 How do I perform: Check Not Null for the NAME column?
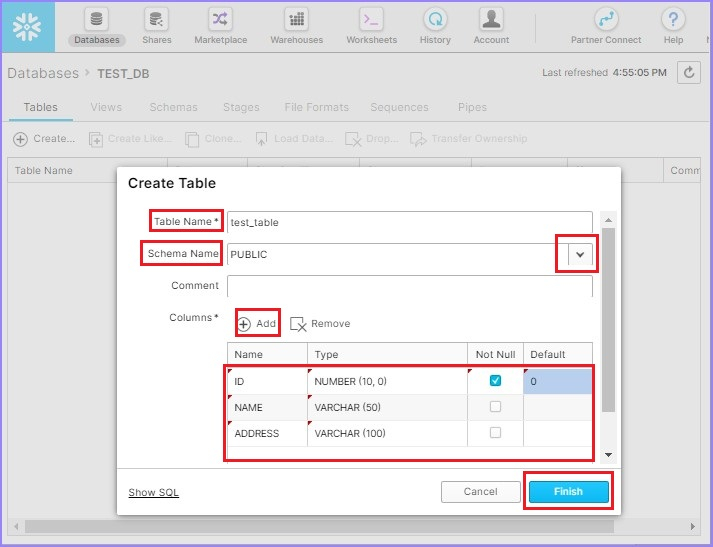click(x=495, y=406)
